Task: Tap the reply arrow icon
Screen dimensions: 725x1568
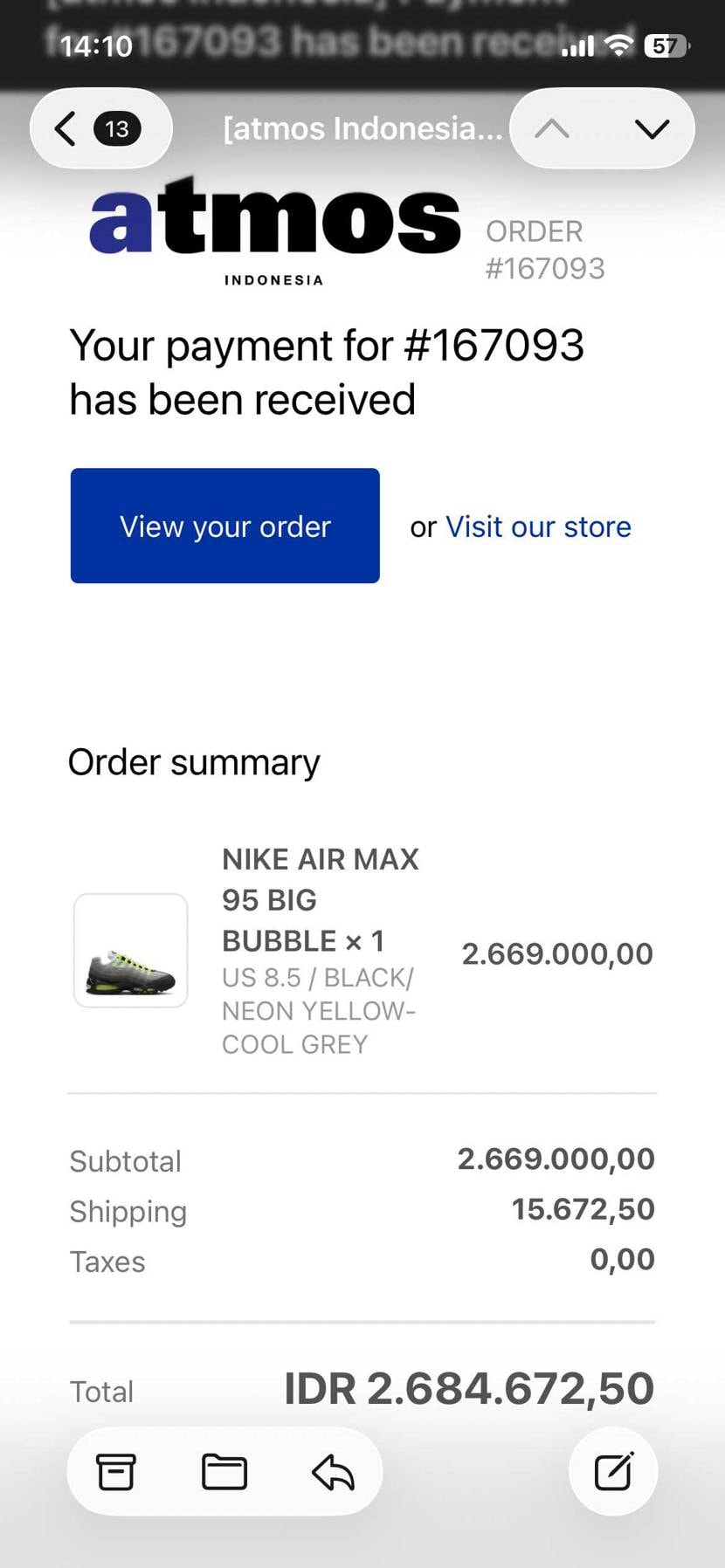Action: click(333, 1472)
